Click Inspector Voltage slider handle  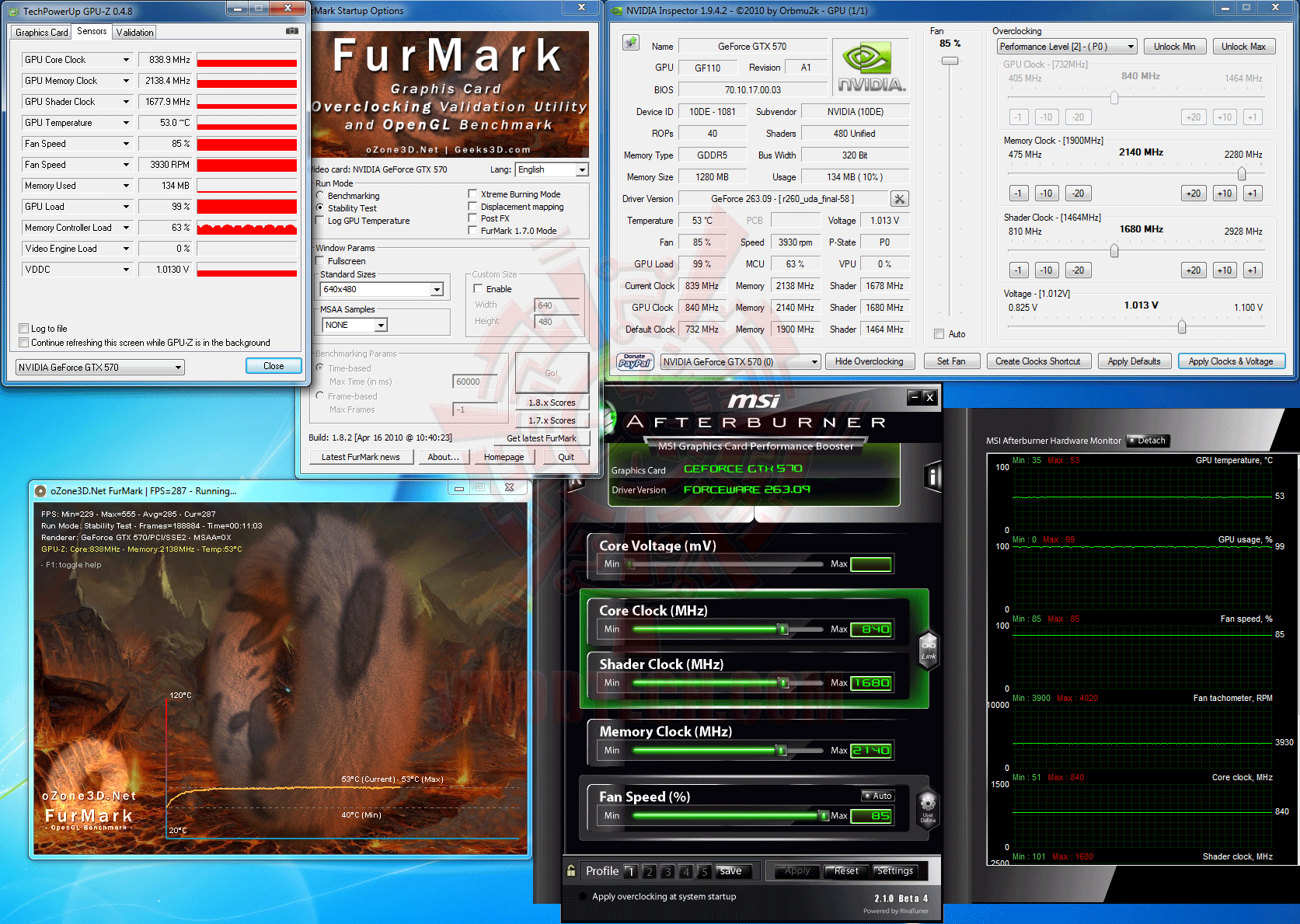tap(1182, 326)
